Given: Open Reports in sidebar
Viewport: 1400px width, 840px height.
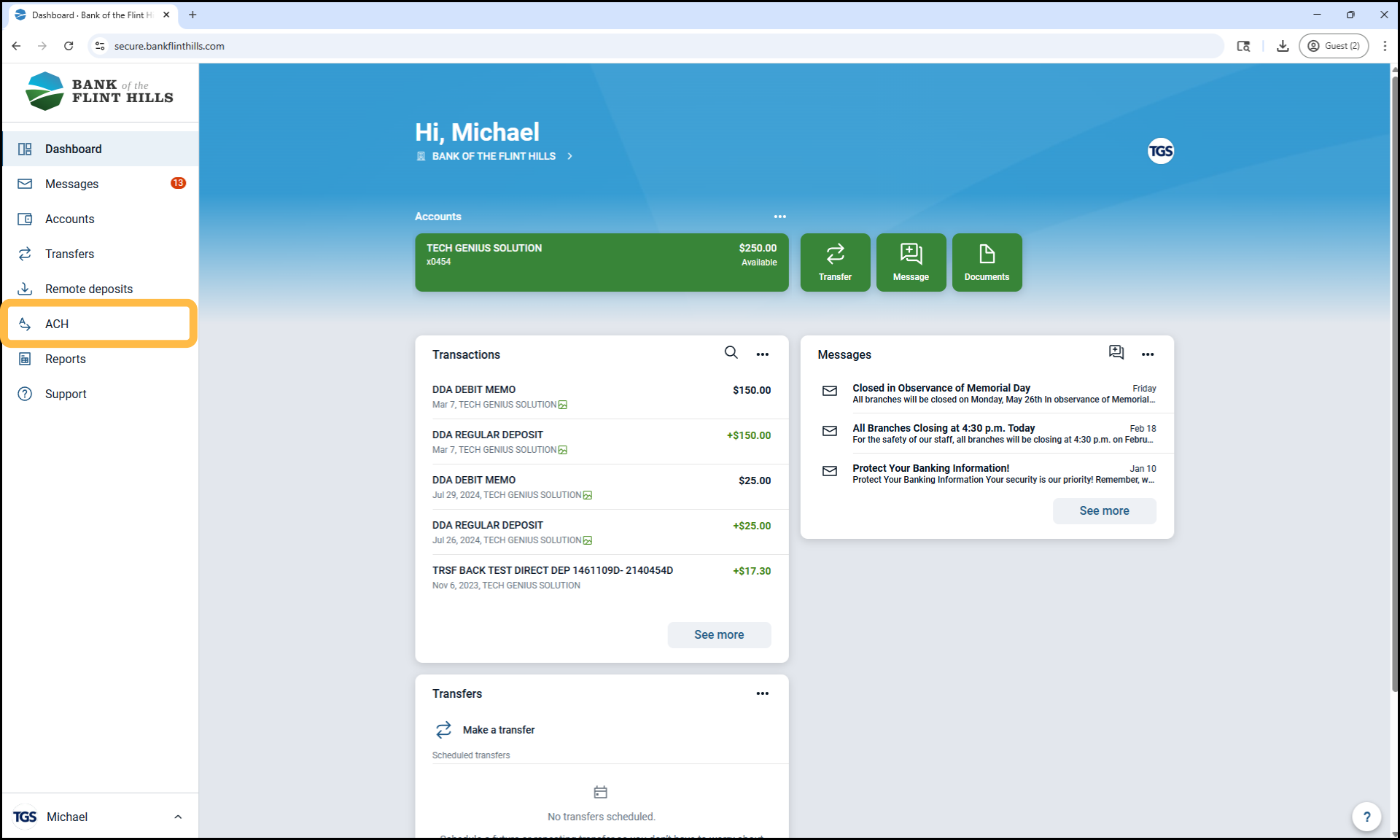Looking at the screenshot, I should point(66,359).
